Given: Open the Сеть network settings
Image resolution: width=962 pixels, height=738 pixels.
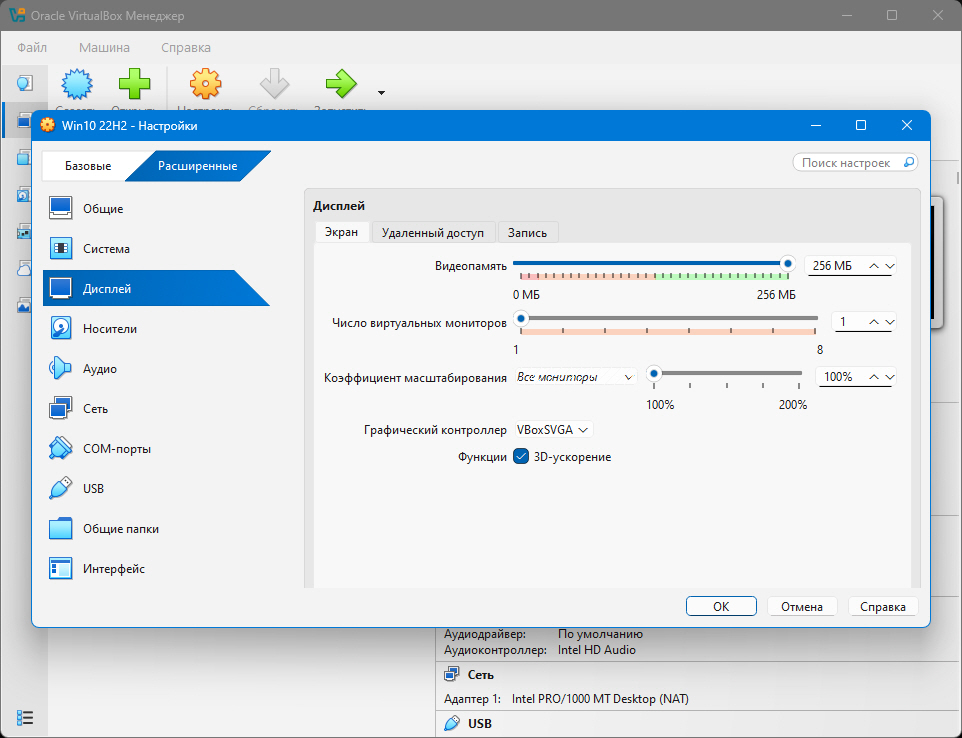Looking at the screenshot, I should pos(156,409).
